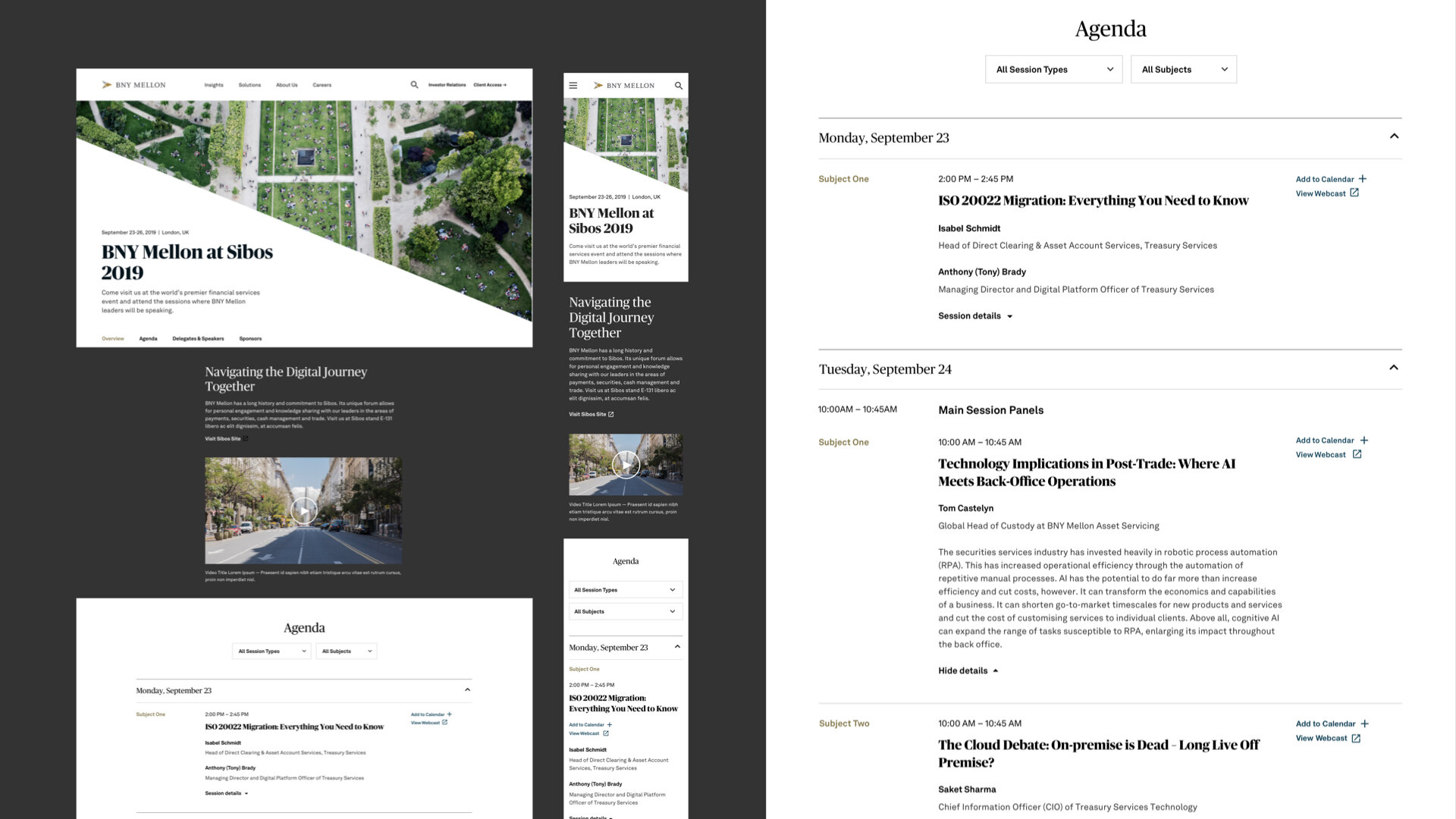Click plus icon next to ISO 20022 Add to Calendar
1456x819 pixels.
coord(1363,179)
